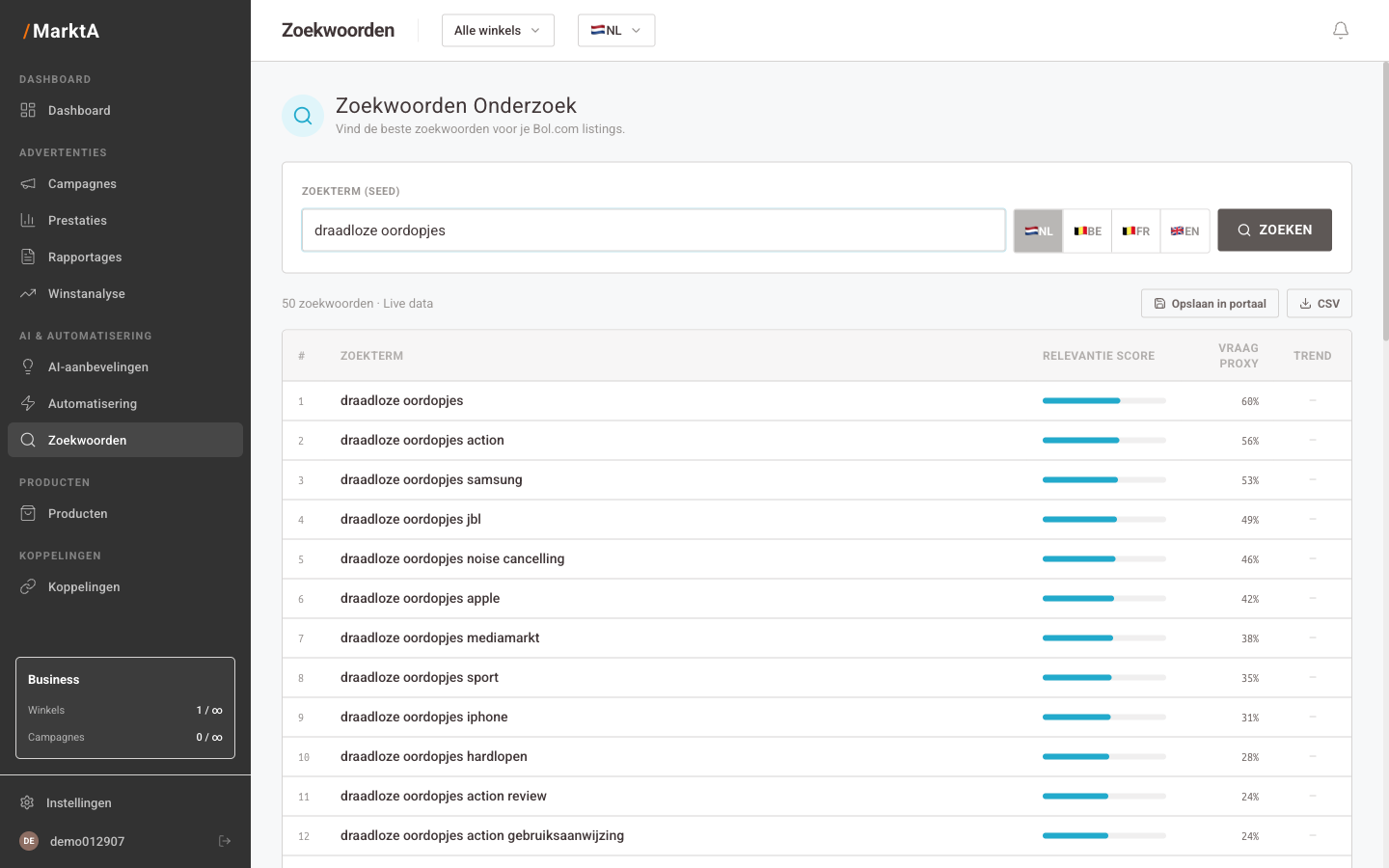This screenshot has height=868, width=1389.
Task: Click the AI-aanbevelingen lightbulb icon
Action: 28,366
